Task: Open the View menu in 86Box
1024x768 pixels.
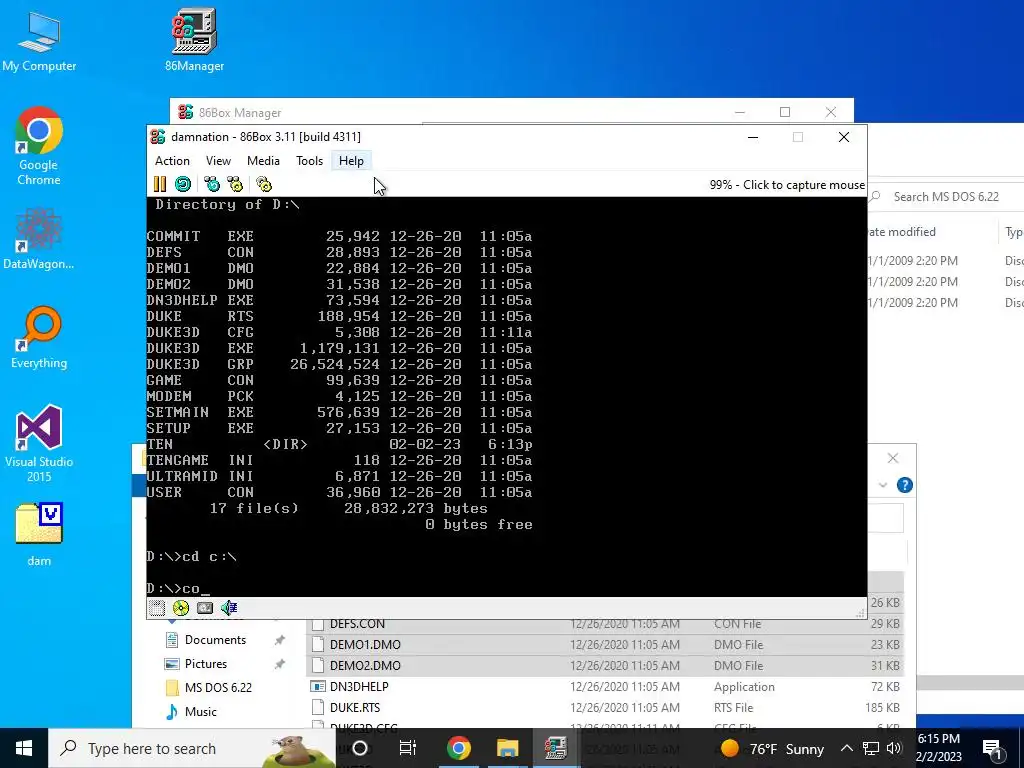Action: 218,161
